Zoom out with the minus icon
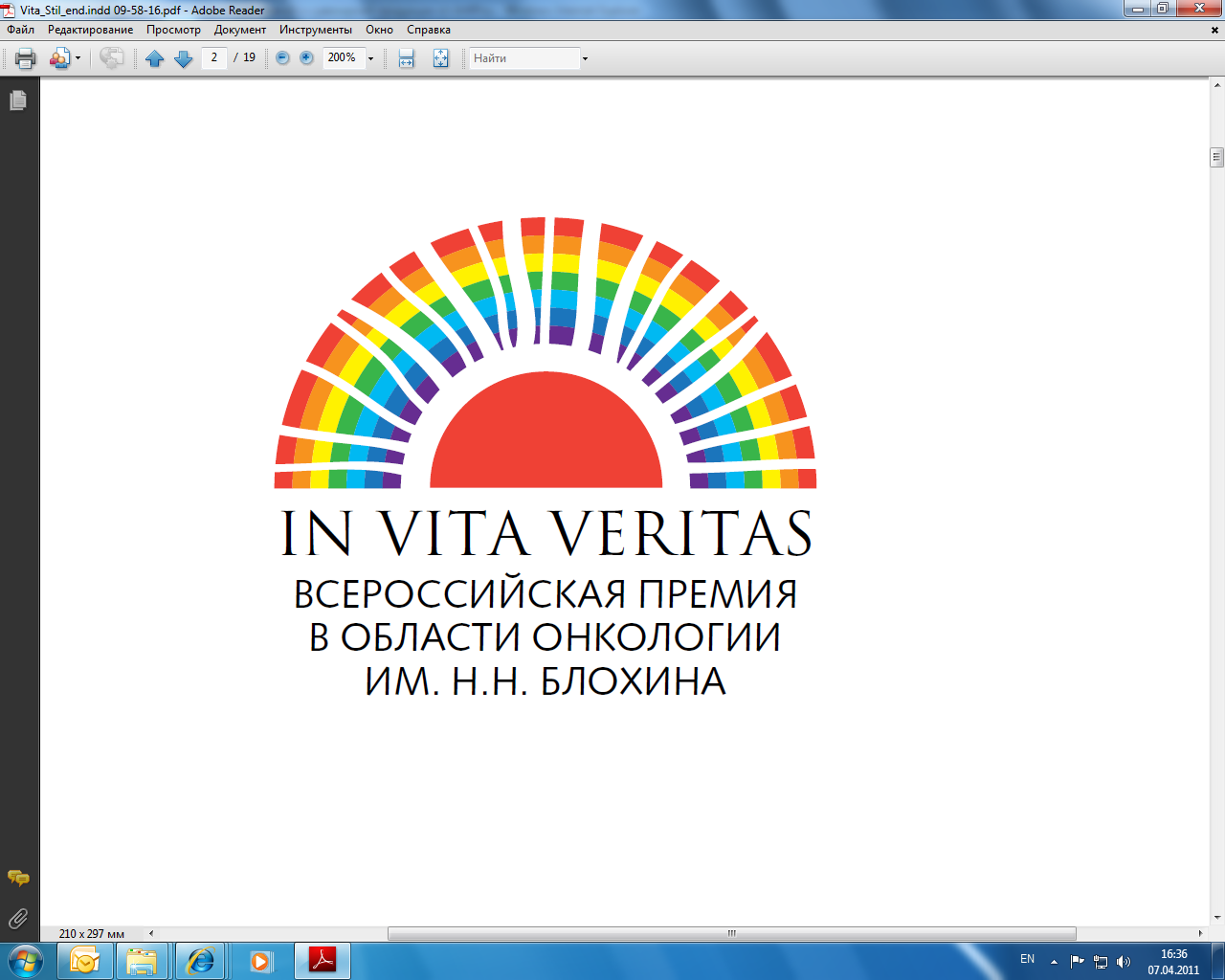Viewport: 1225px width, 980px height. [x=282, y=57]
